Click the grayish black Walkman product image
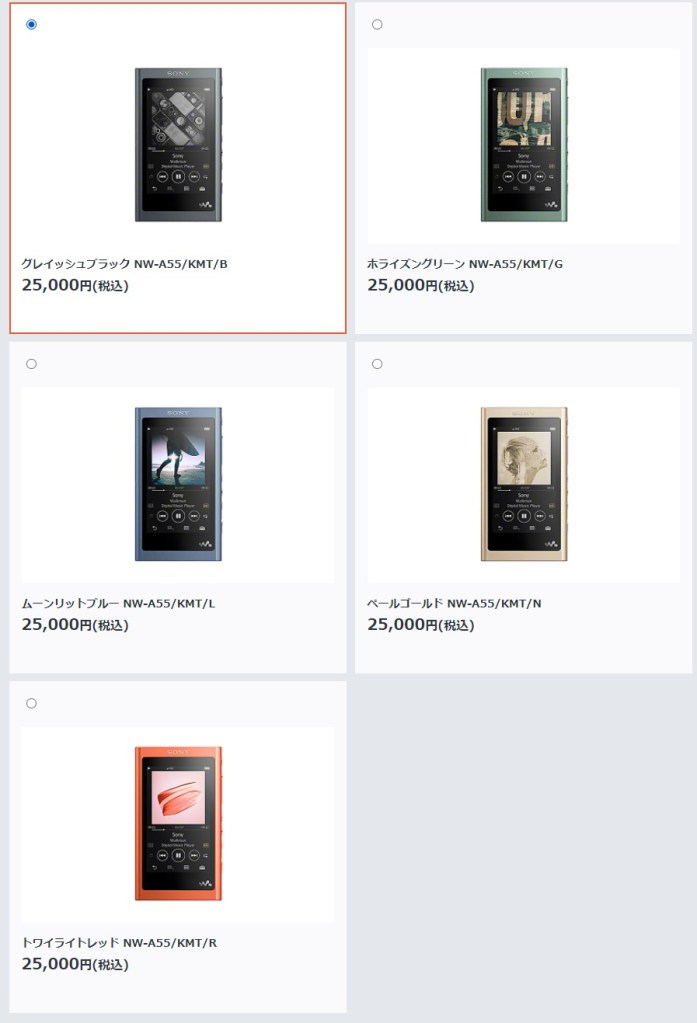This screenshot has height=1023, width=697. [178, 145]
